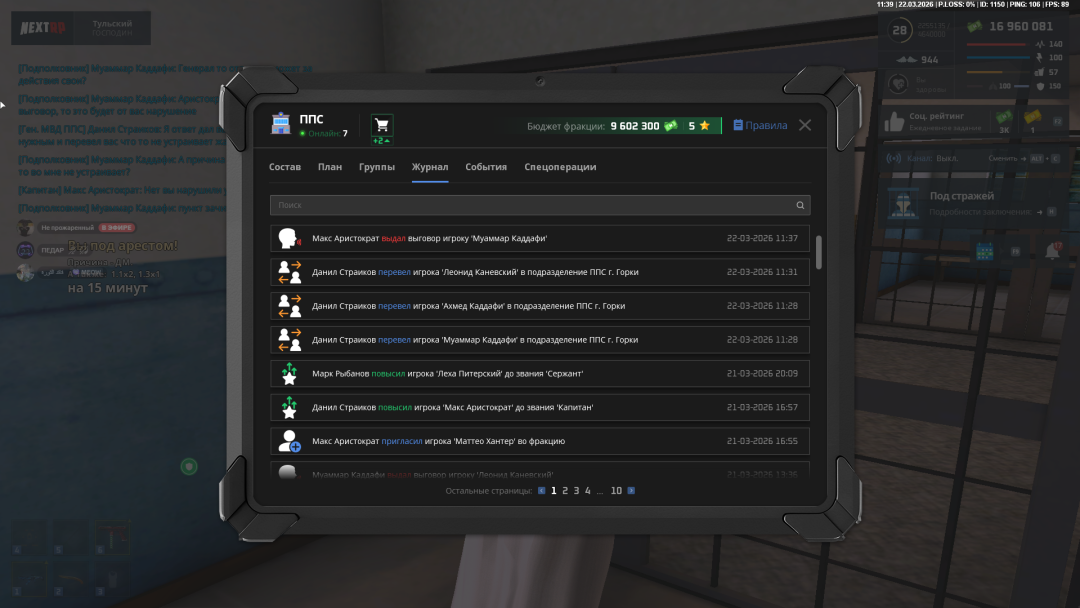
Task: Open the Правила link
Action: click(x=760, y=126)
